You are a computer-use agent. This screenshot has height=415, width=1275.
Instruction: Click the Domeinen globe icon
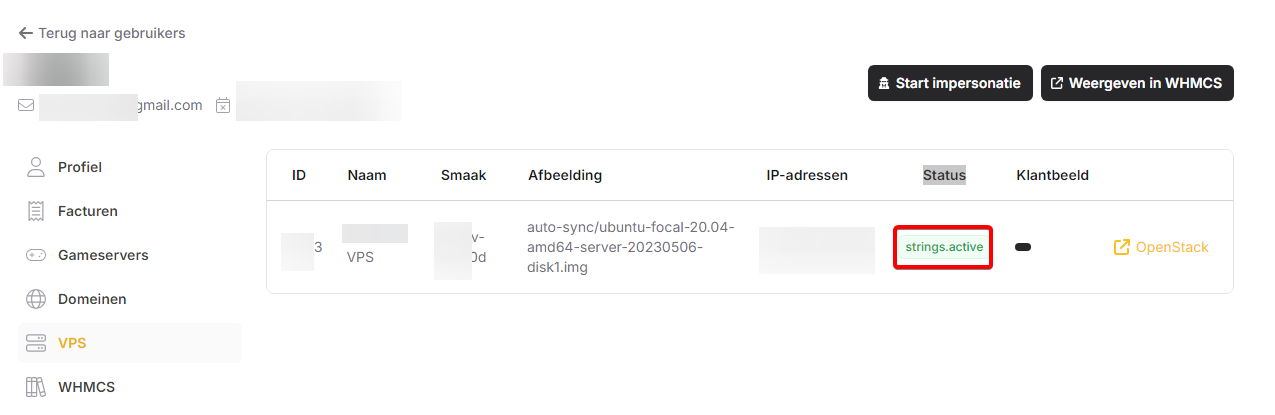[x=36, y=299]
